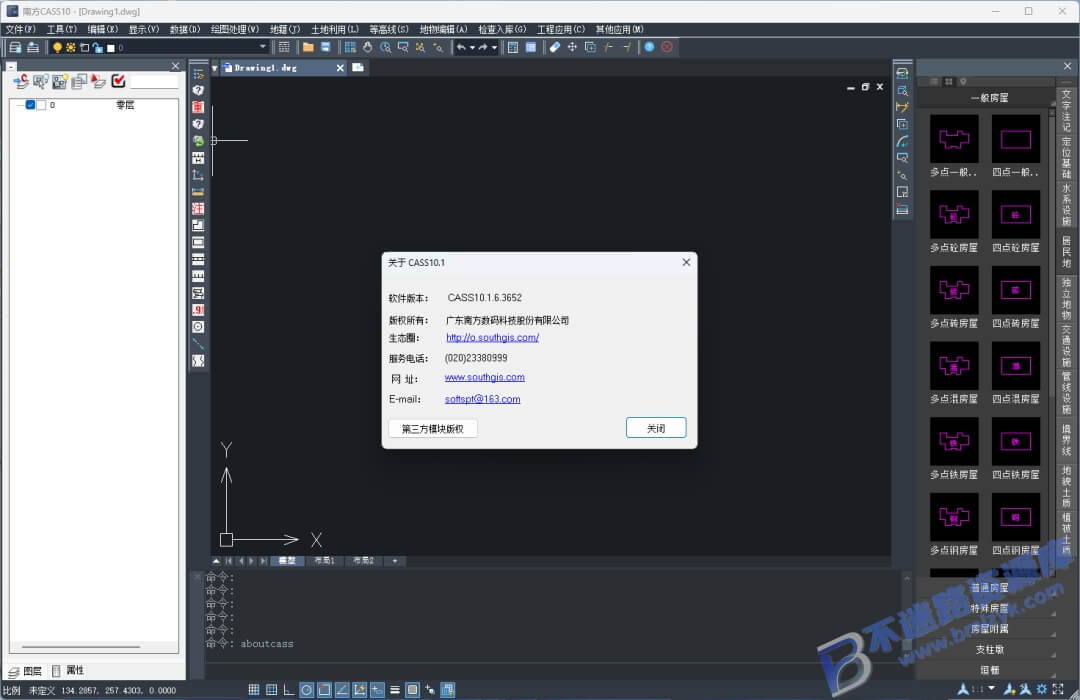Switch to the 布局1 layout tab
Image resolution: width=1080 pixels, height=700 pixels.
click(324, 561)
